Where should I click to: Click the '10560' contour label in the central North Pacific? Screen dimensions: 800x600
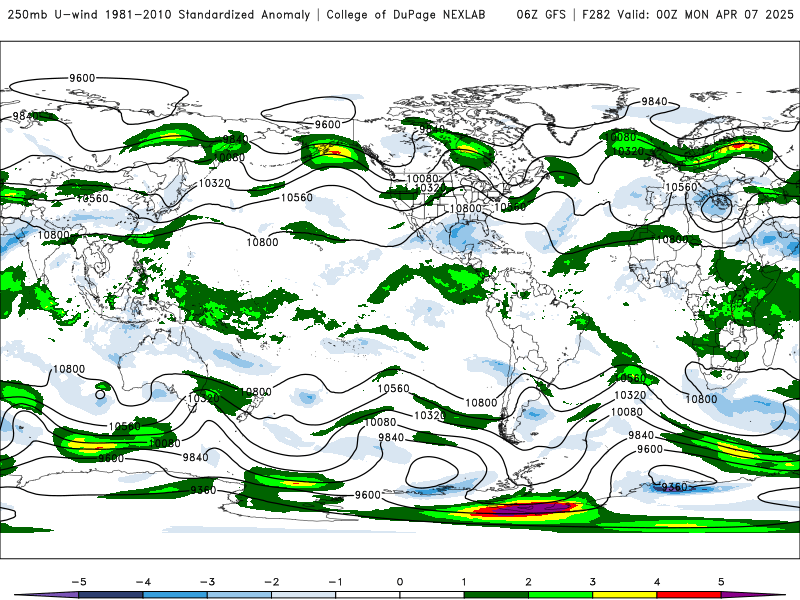pyautogui.click(x=296, y=197)
